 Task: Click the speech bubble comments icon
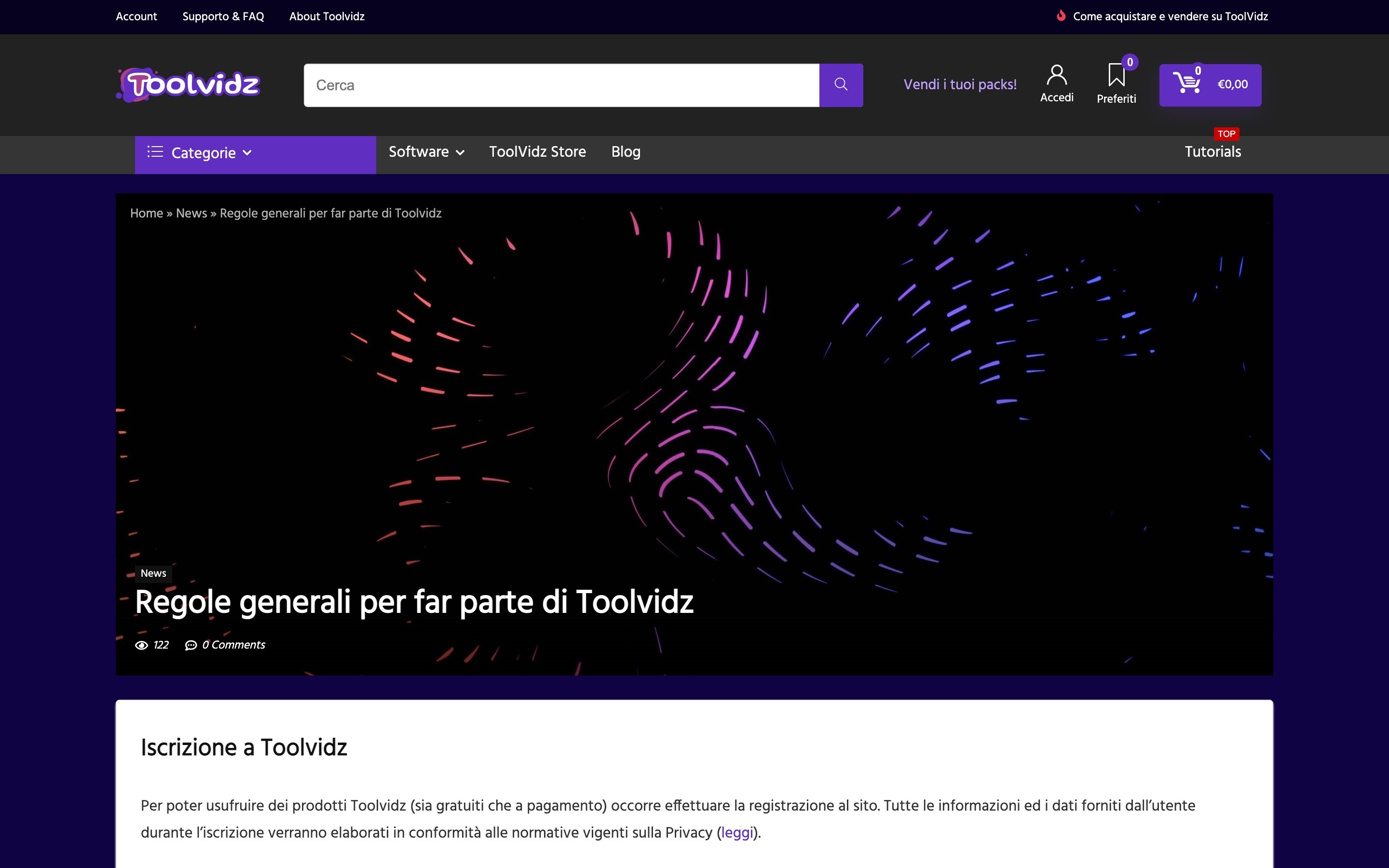click(191, 645)
